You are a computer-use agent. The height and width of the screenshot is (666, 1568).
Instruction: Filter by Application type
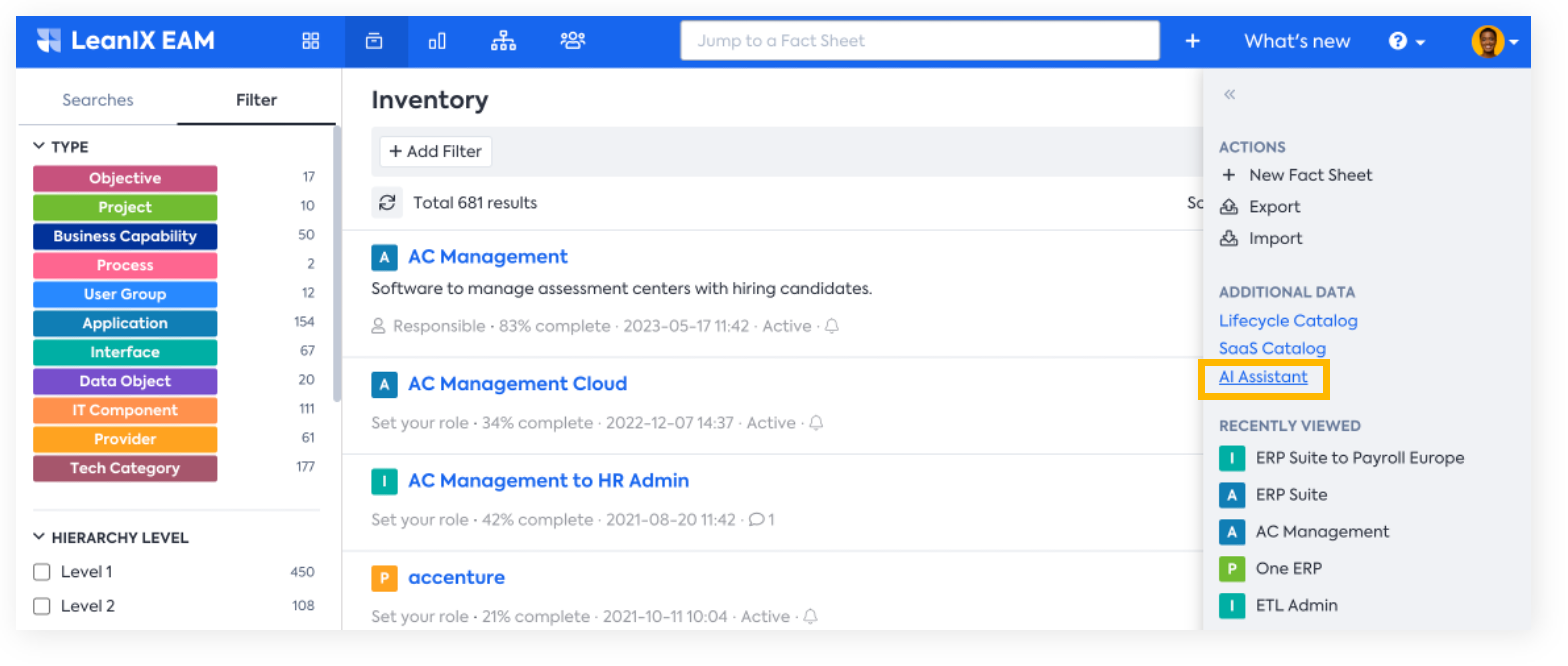(x=125, y=324)
